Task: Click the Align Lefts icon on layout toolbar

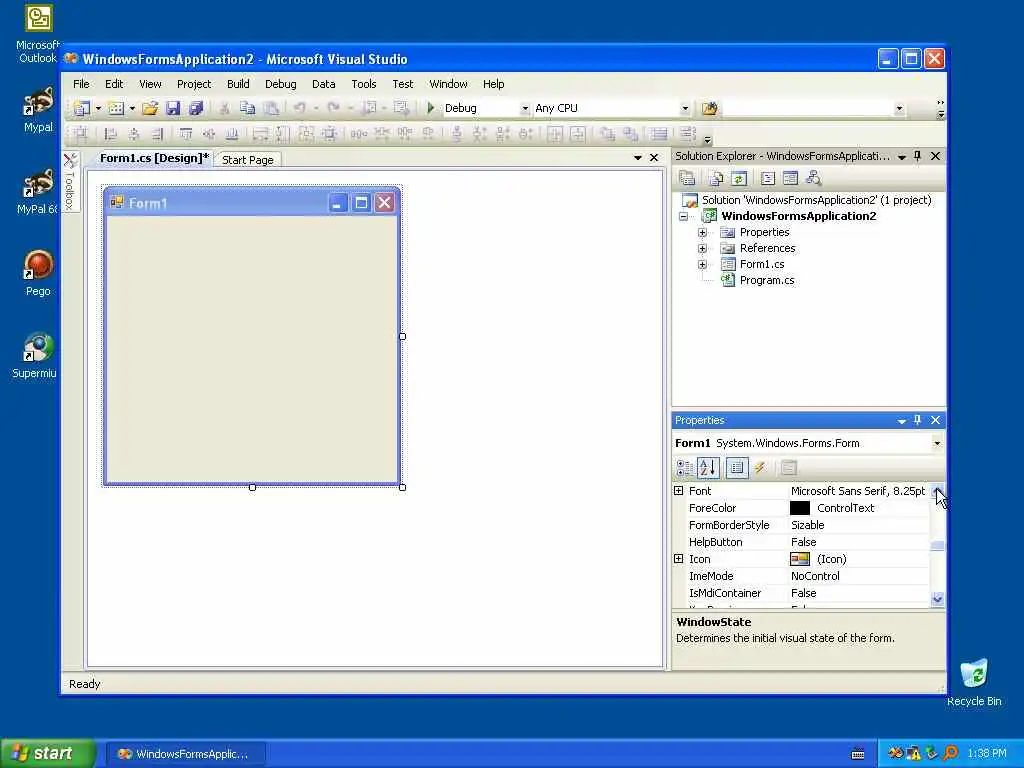Action: [110, 135]
